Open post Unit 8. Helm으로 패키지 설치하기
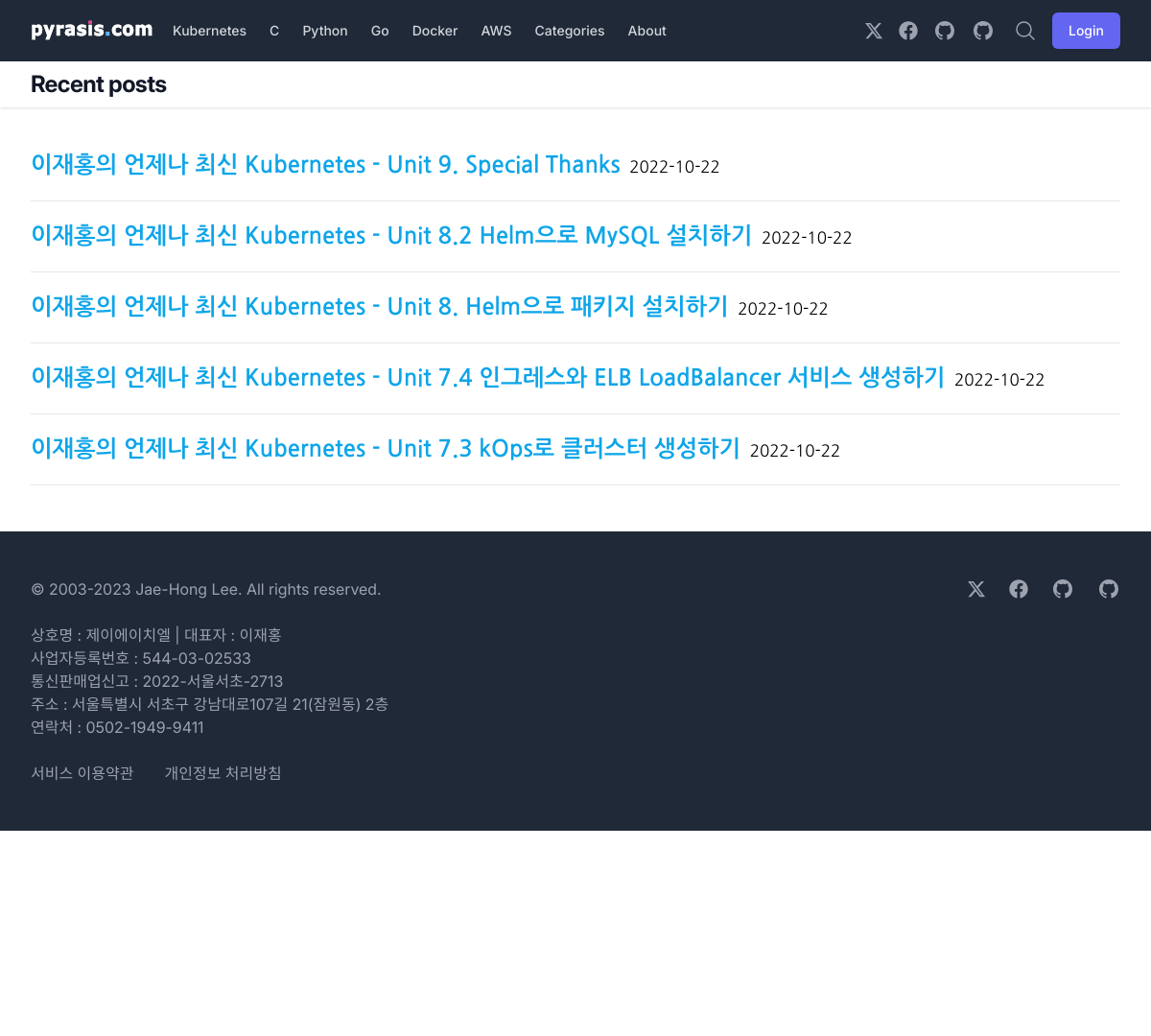This screenshot has height=1036, width=1151. pos(380,307)
